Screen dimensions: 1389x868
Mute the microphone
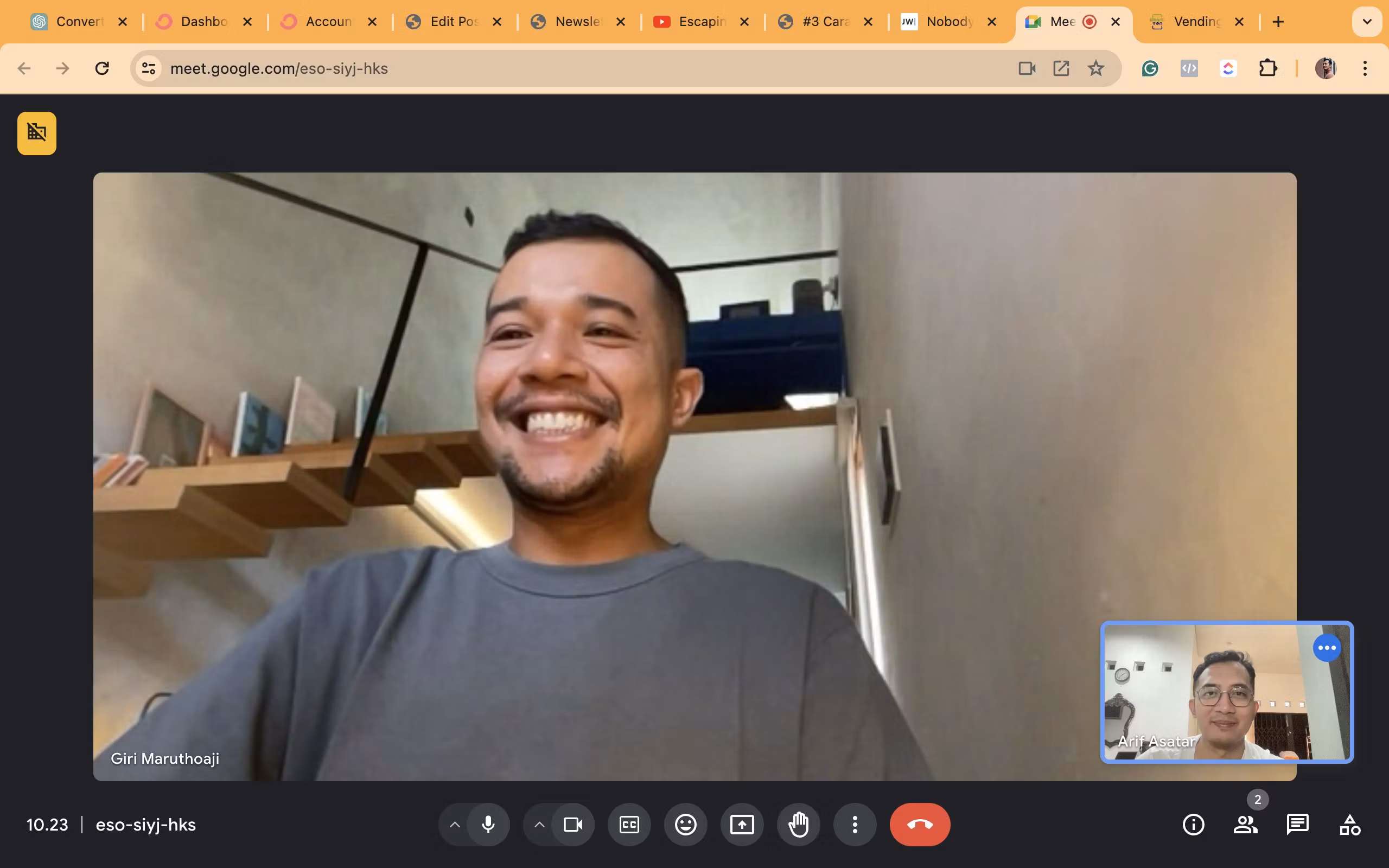pyautogui.click(x=488, y=825)
